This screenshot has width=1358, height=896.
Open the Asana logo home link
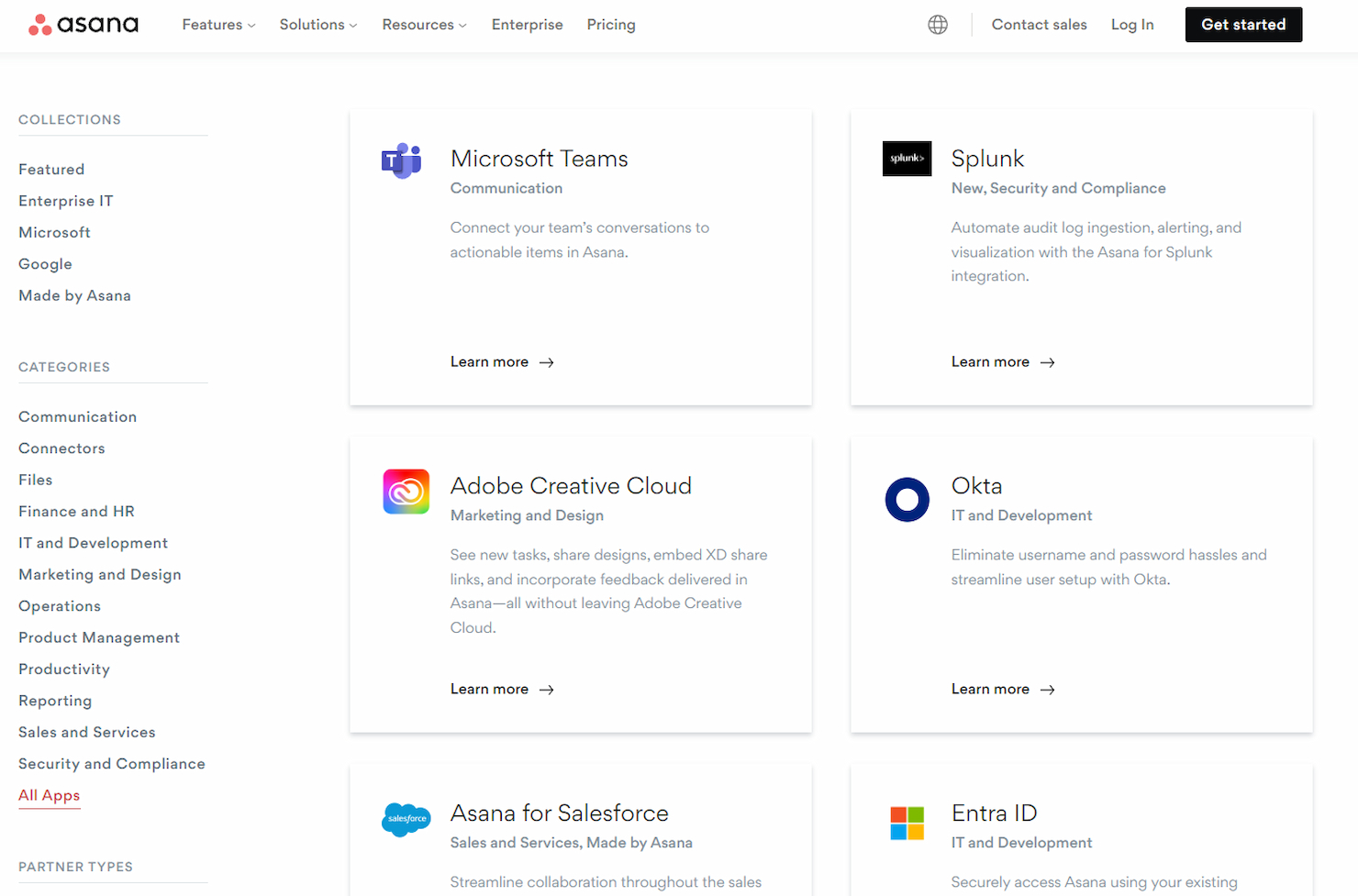(83, 25)
